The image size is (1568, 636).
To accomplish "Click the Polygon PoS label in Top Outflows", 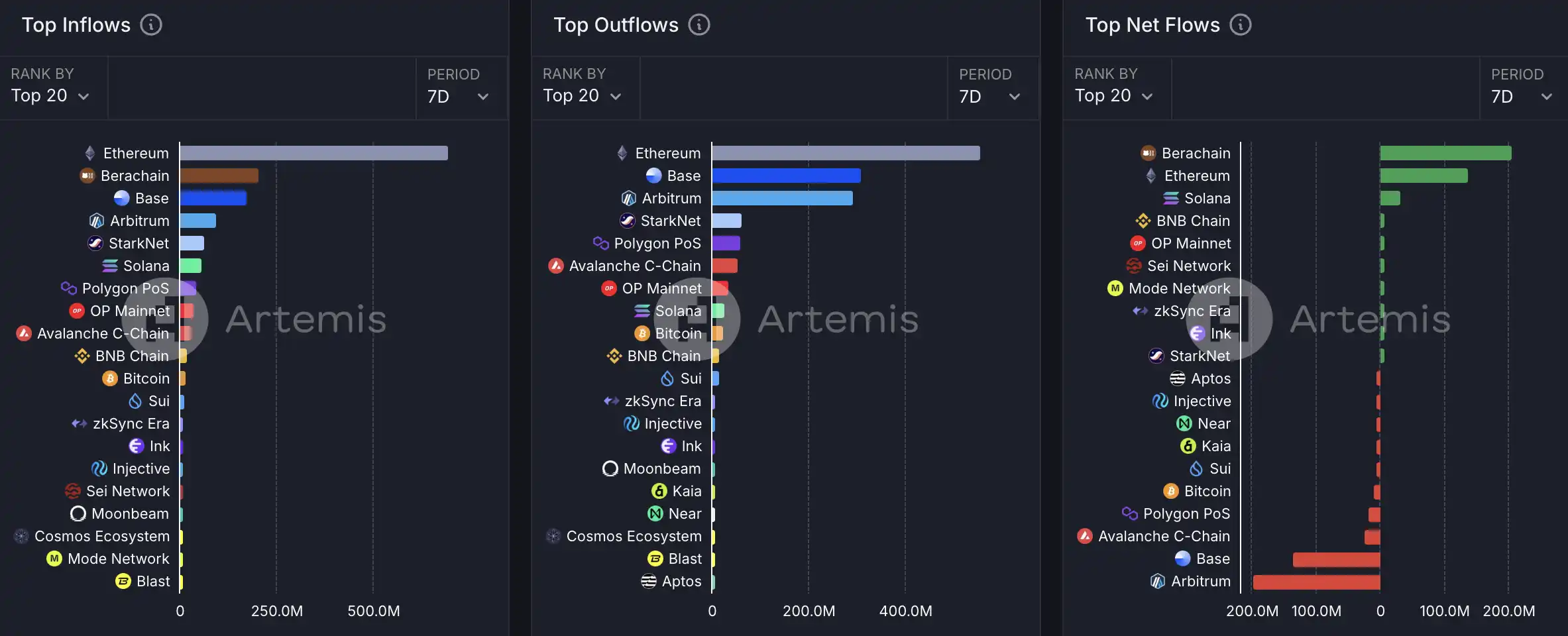I will tap(657, 243).
